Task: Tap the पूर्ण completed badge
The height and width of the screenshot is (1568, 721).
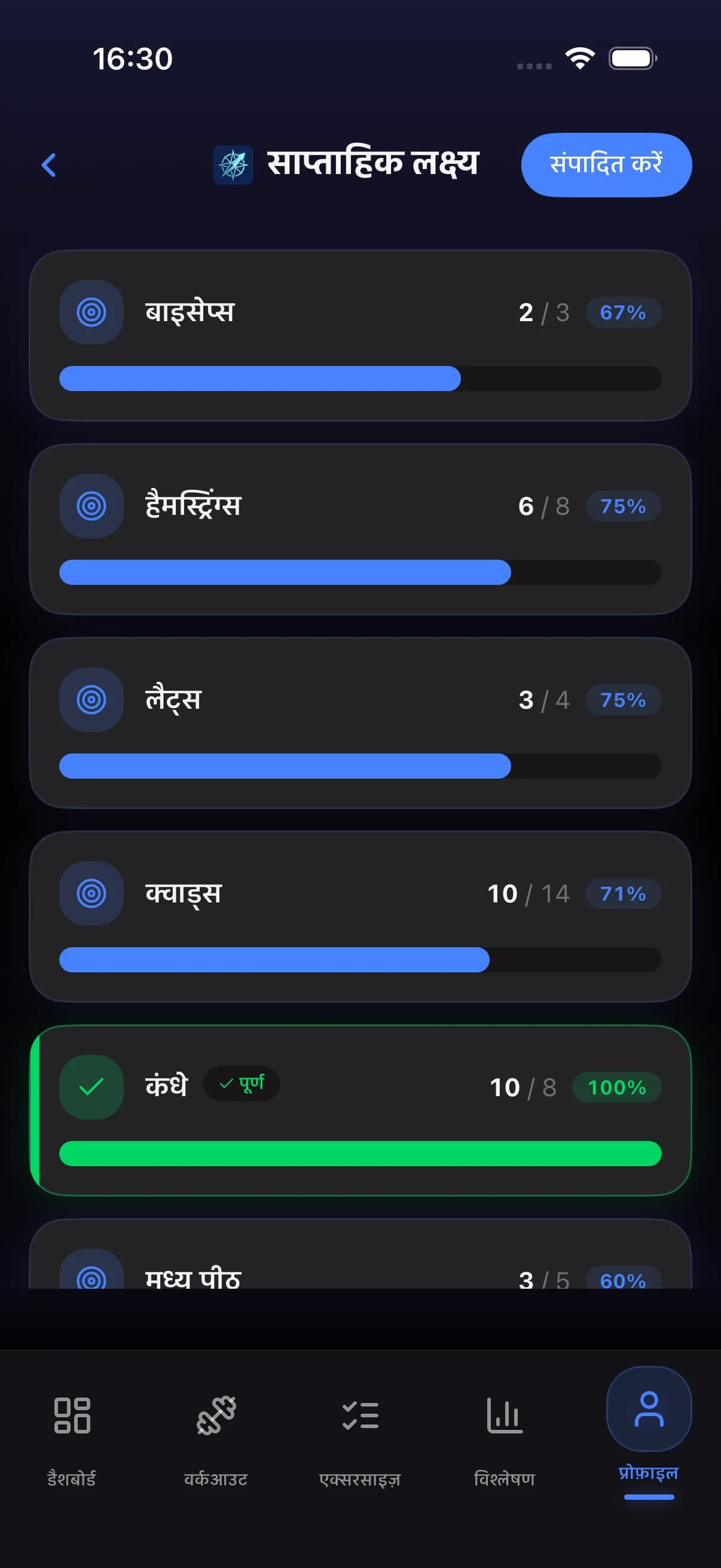Action: [x=242, y=1084]
